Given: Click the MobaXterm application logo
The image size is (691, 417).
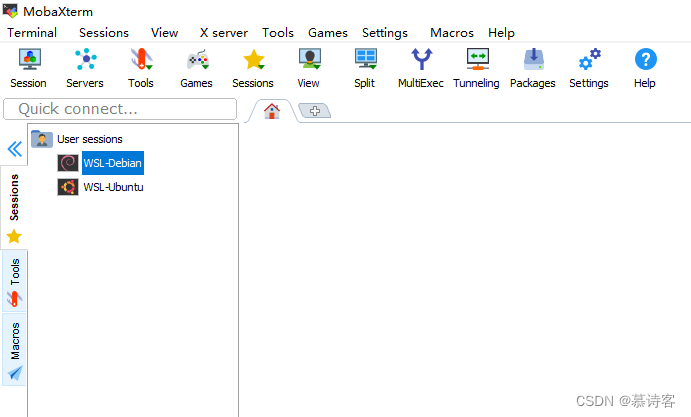Looking at the screenshot, I should (10, 11).
